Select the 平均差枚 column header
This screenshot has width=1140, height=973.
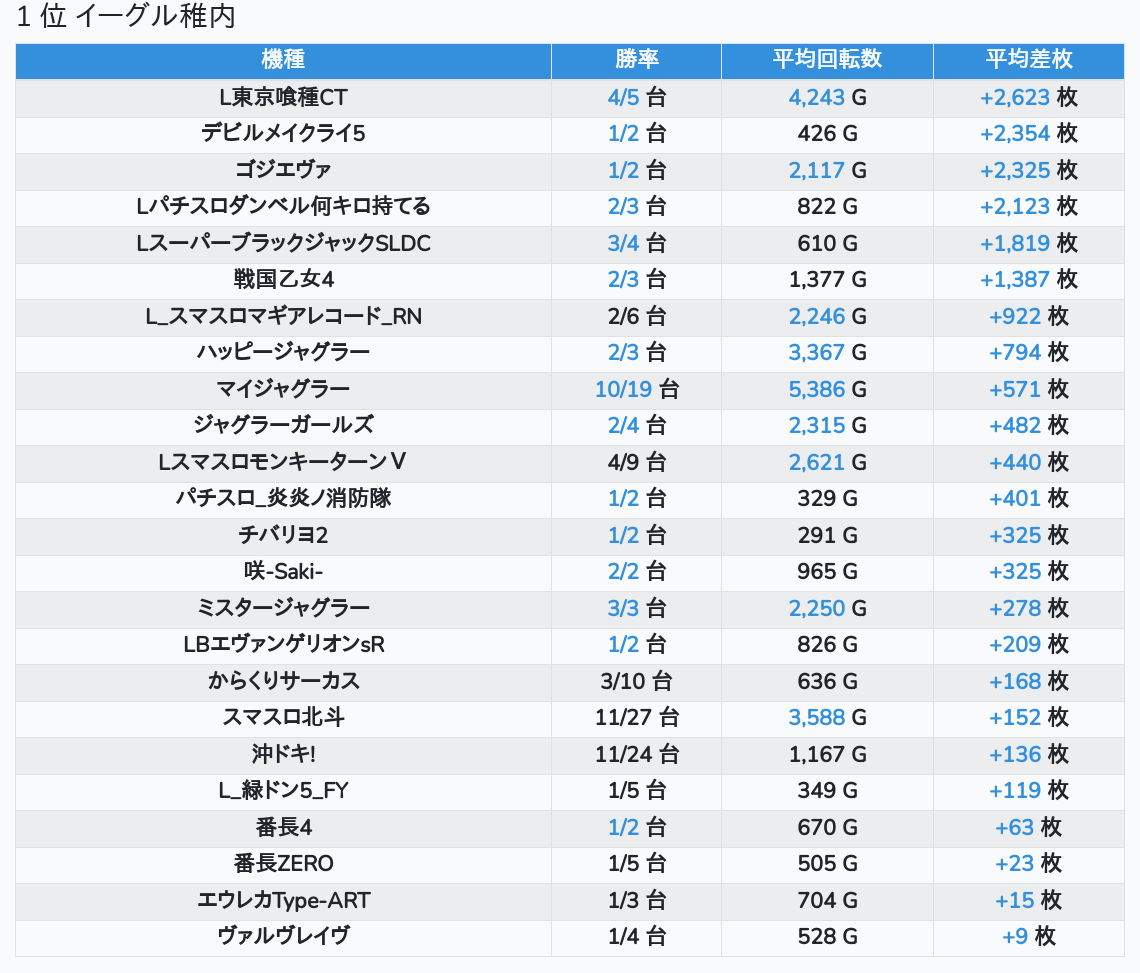1029,60
